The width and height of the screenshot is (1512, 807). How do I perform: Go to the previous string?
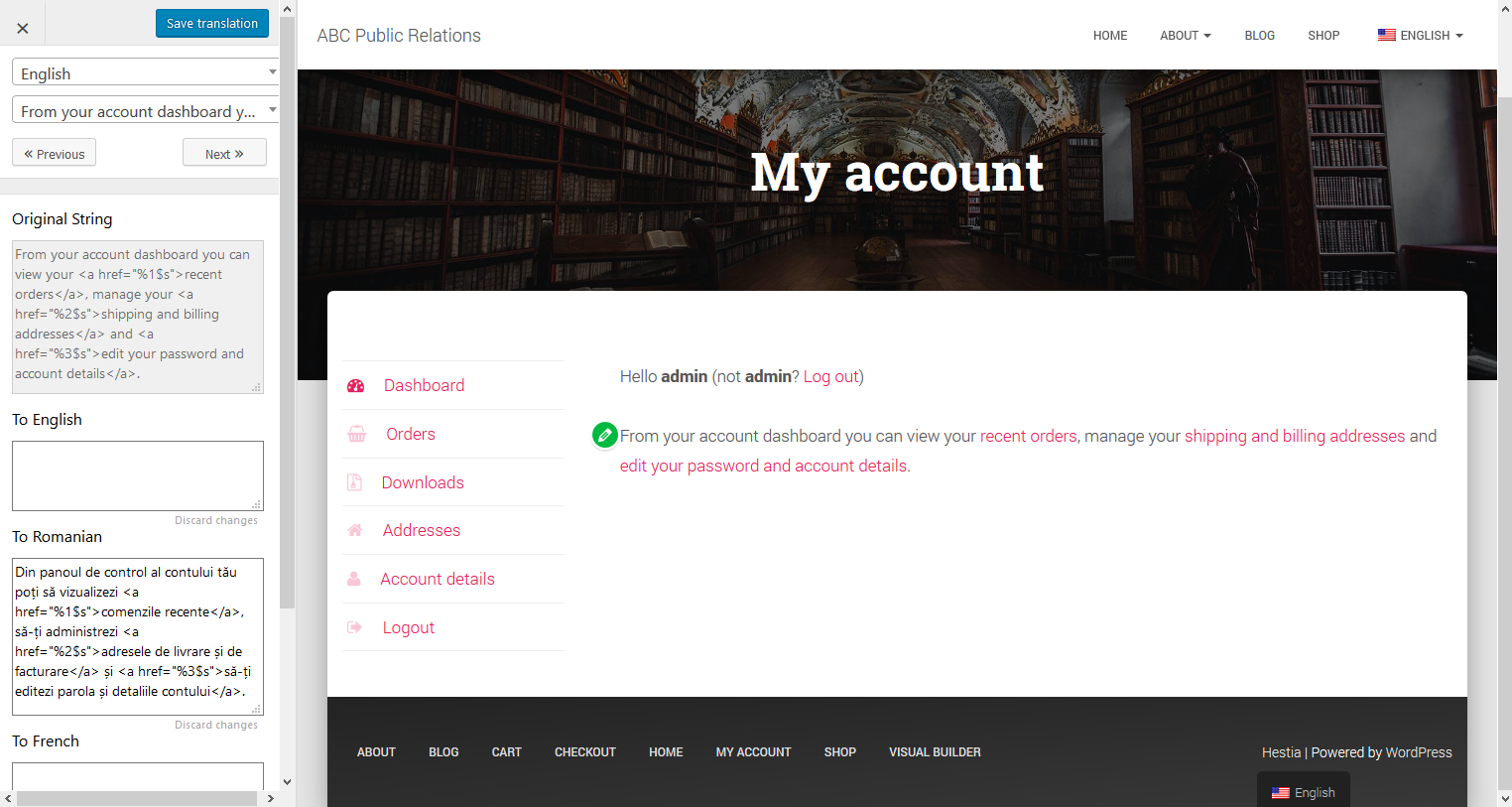55,153
